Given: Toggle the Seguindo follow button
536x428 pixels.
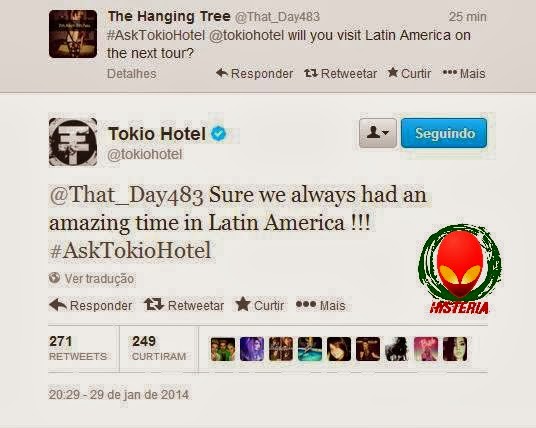Looking at the screenshot, I should [444, 133].
